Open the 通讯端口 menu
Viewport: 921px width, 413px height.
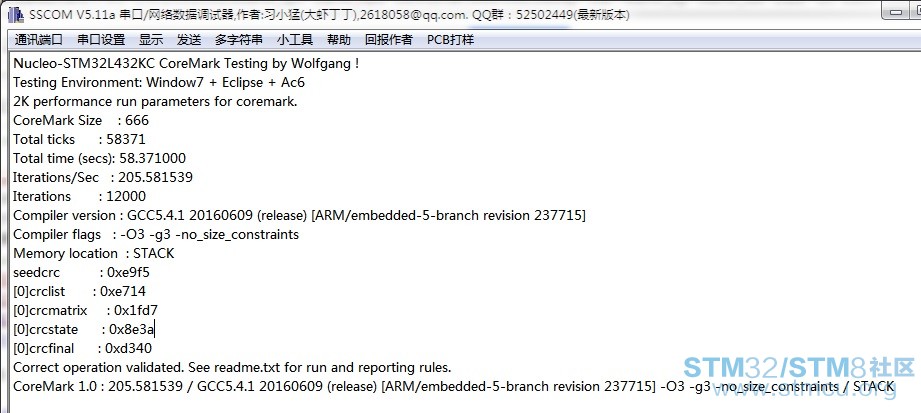coord(39,40)
